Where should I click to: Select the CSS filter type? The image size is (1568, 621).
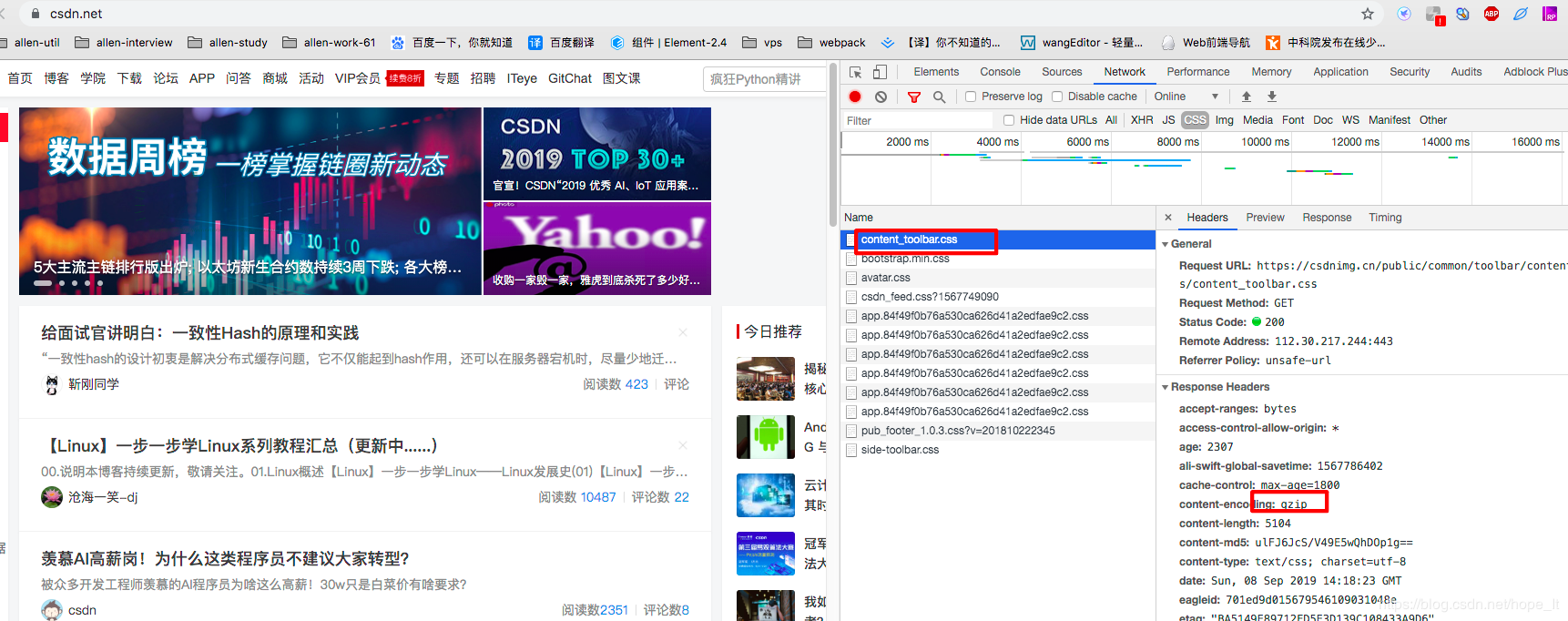1195,120
